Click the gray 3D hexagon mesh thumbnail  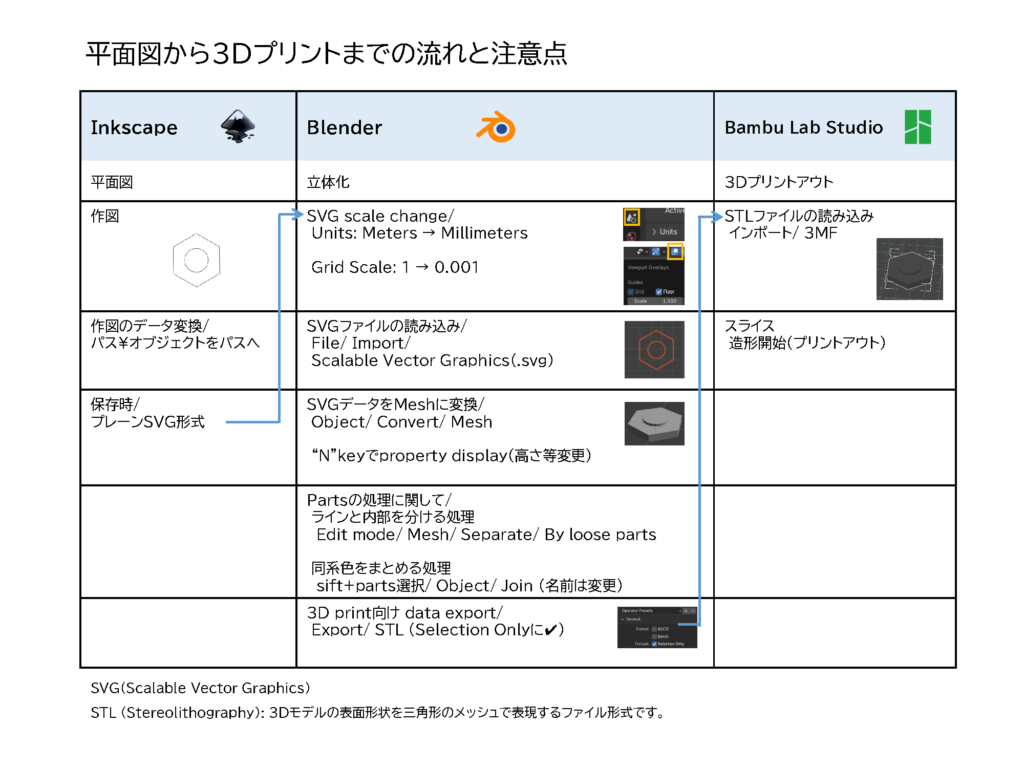pos(655,422)
